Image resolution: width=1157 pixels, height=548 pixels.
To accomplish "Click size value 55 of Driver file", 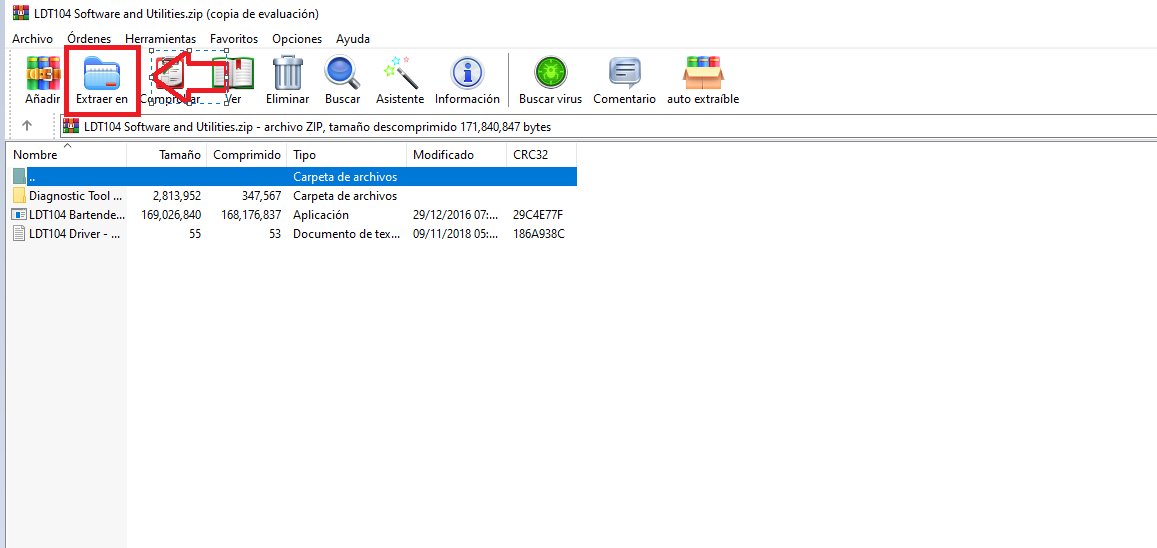I will [x=195, y=234].
